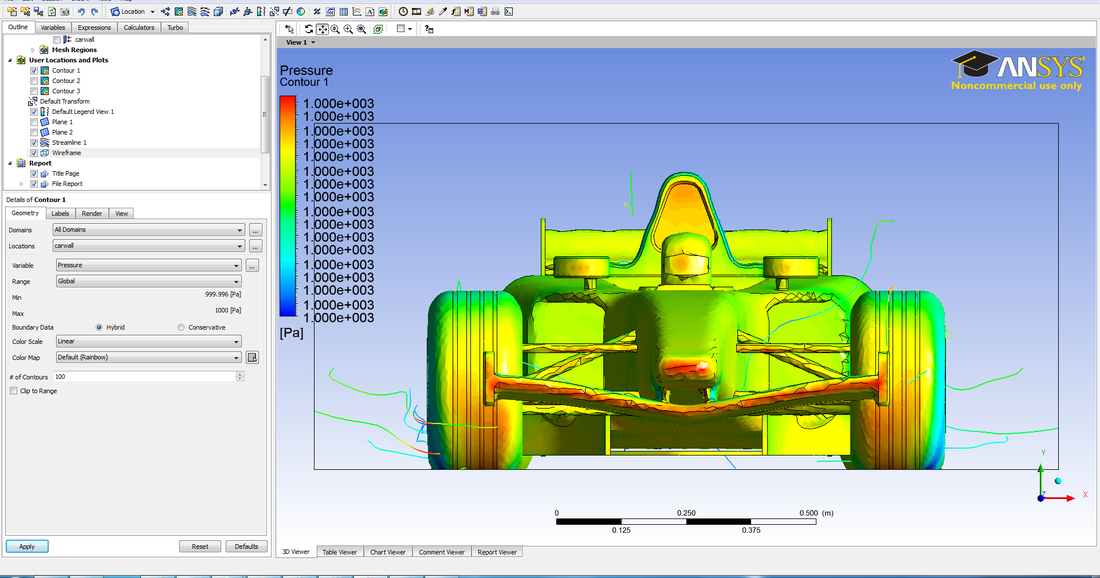
Task: Open the Variable dropdown showing Pressure
Action: tap(238, 265)
